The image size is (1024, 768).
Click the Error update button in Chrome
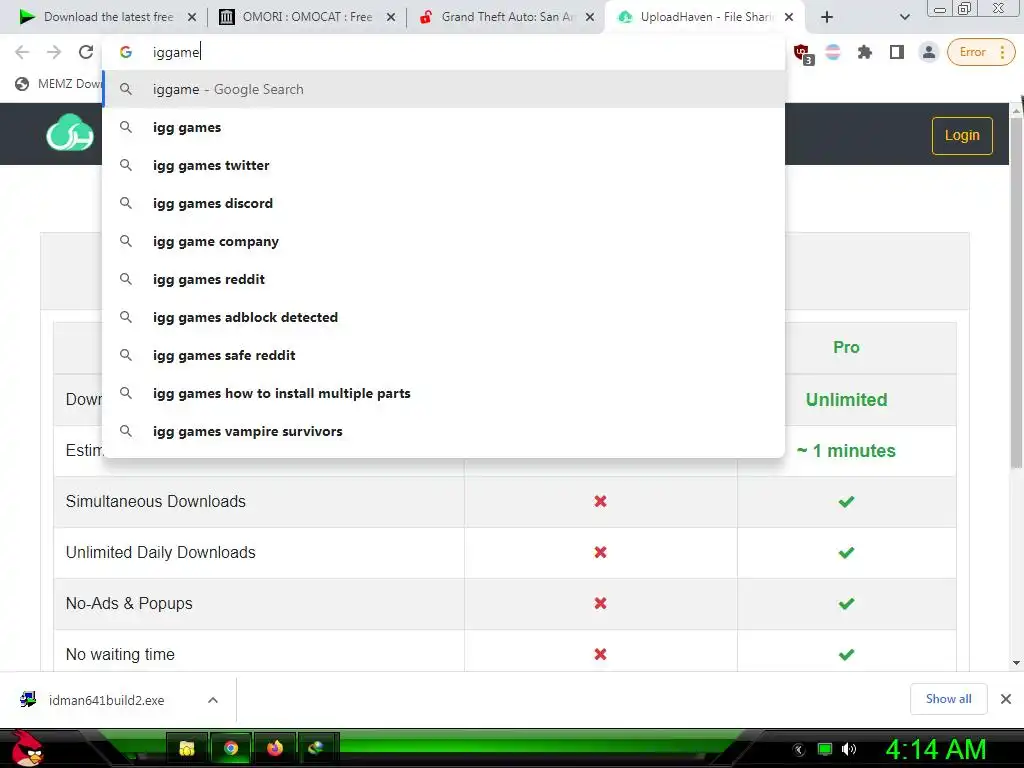[981, 52]
